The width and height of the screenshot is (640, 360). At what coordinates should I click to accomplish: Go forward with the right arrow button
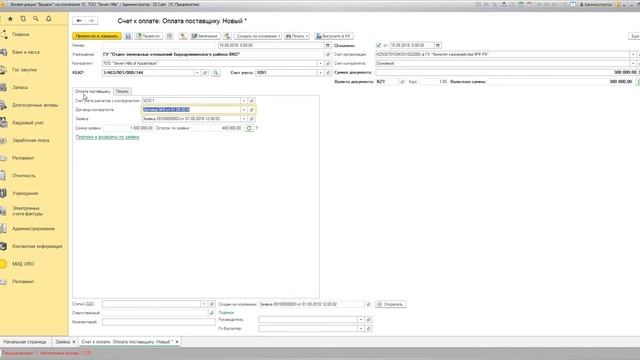point(91,20)
